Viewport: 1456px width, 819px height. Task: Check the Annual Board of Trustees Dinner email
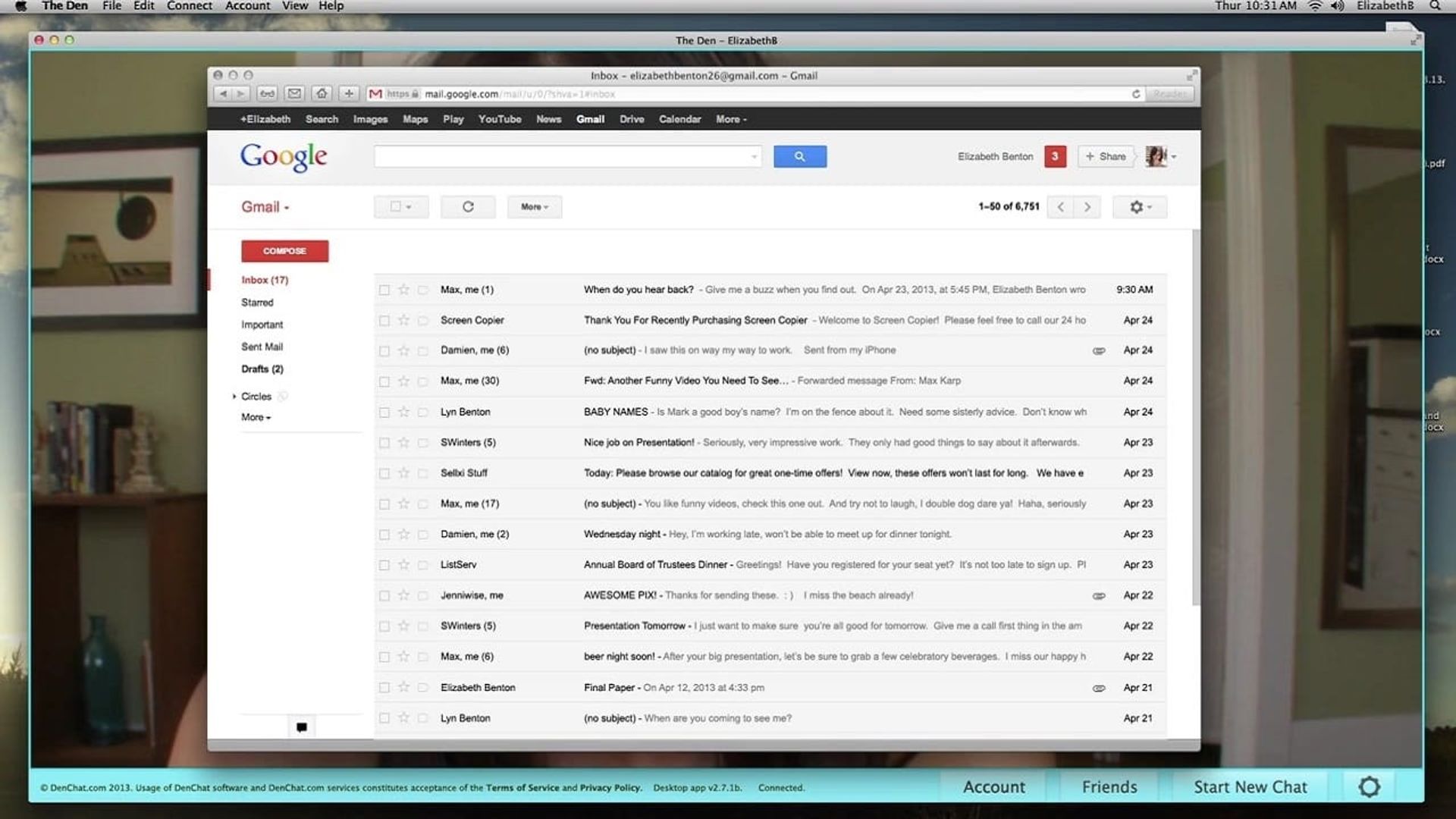point(384,565)
